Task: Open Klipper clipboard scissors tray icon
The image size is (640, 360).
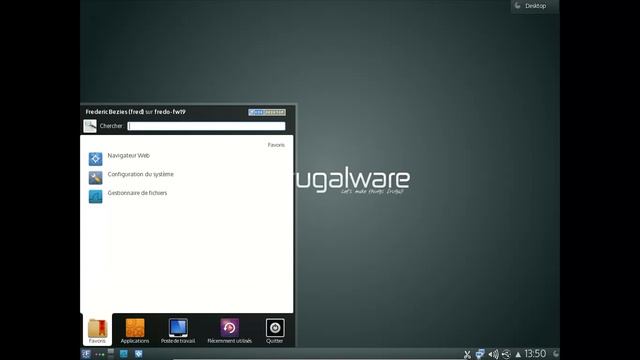Action: point(467,354)
